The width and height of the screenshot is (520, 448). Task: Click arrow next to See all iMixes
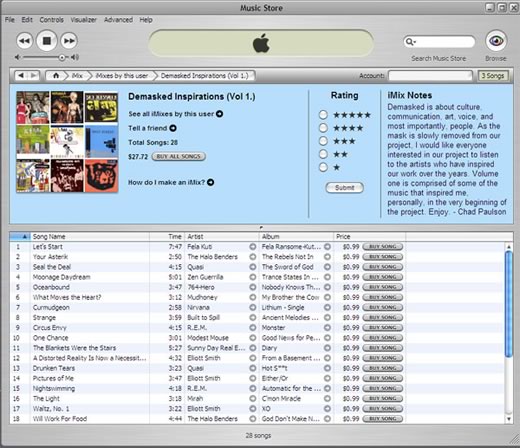coord(219,114)
